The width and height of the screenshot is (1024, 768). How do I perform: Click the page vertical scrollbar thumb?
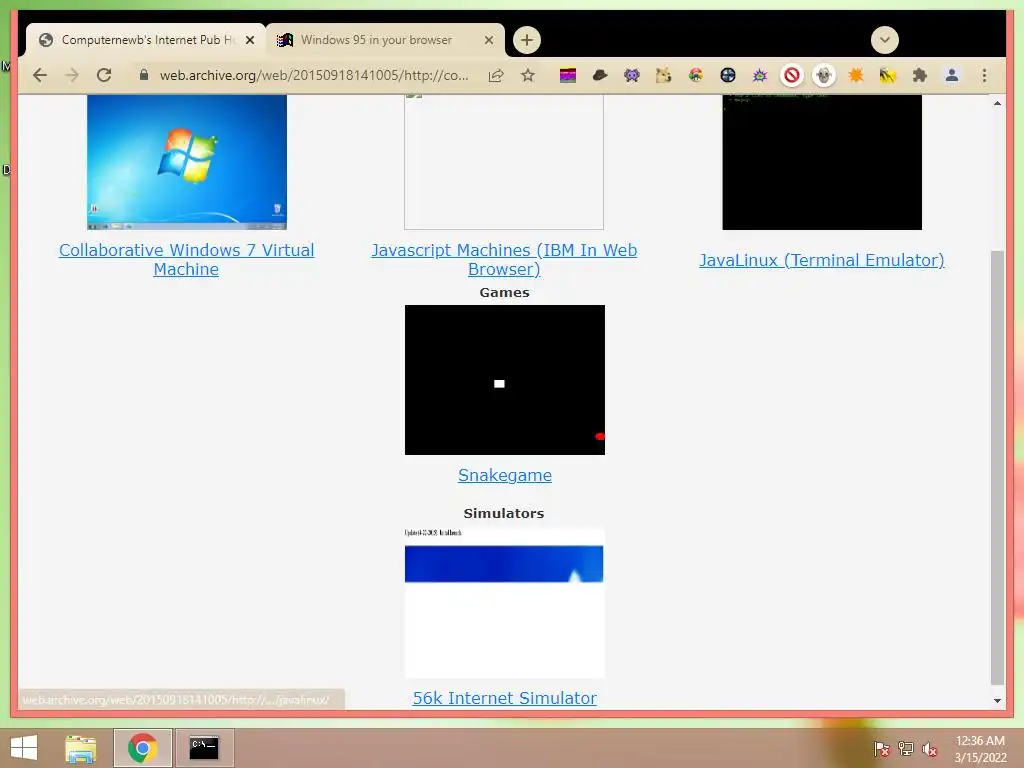[x=997, y=468]
